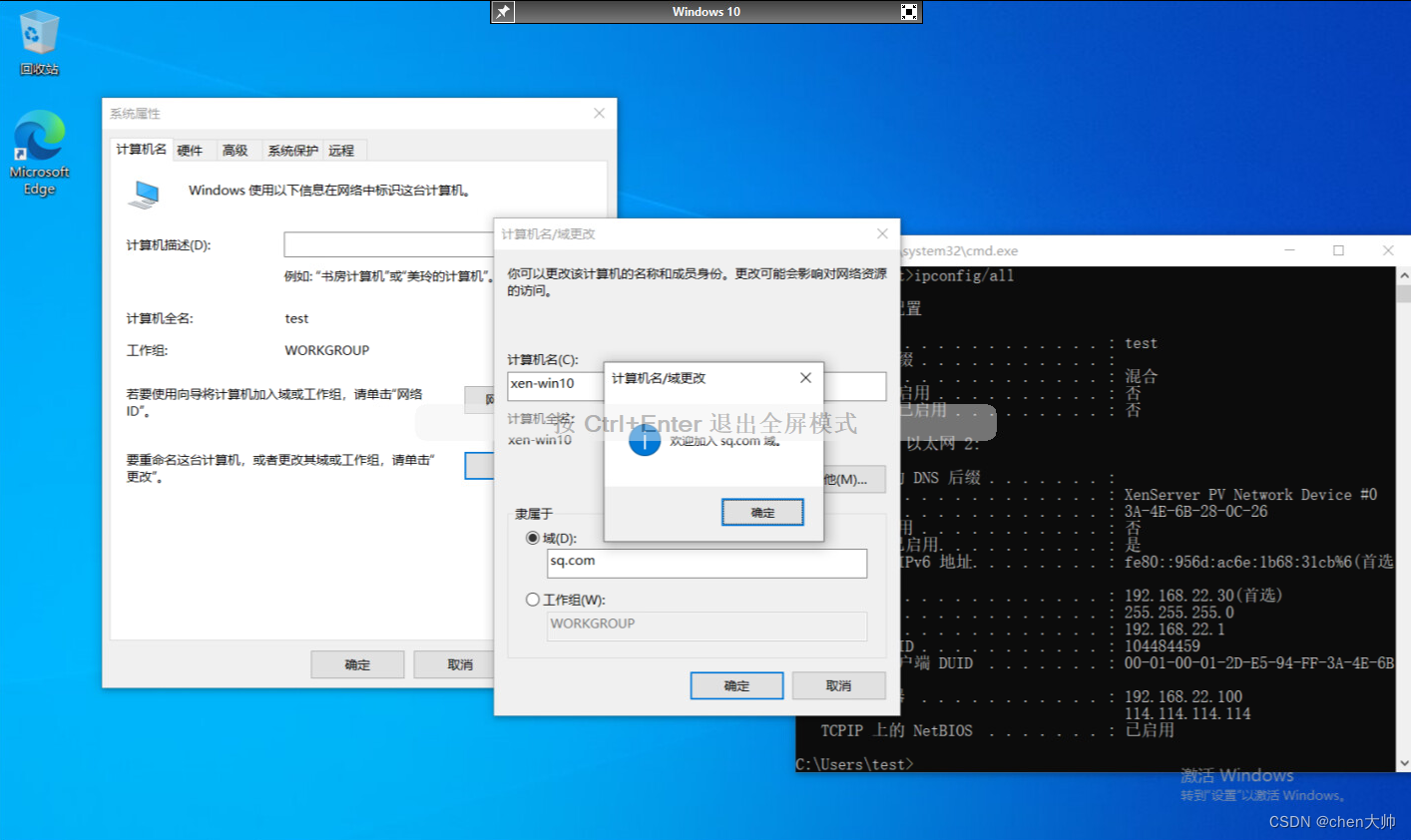The image size is (1411, 840).
Task: Close the 系统属性 window
Action: click(x=599, y=113)
